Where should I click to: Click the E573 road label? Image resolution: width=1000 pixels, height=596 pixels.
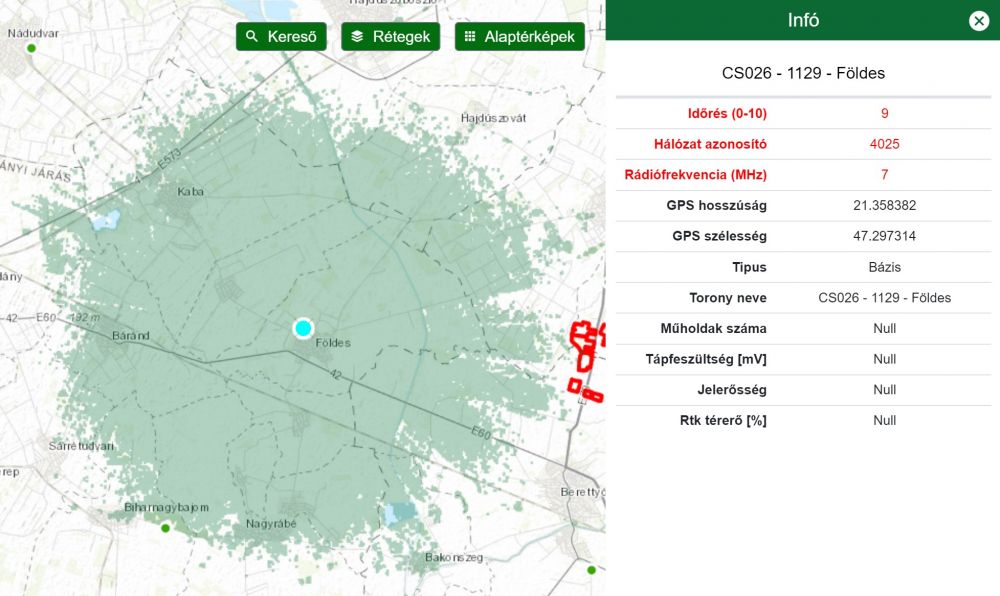(170, 159)
